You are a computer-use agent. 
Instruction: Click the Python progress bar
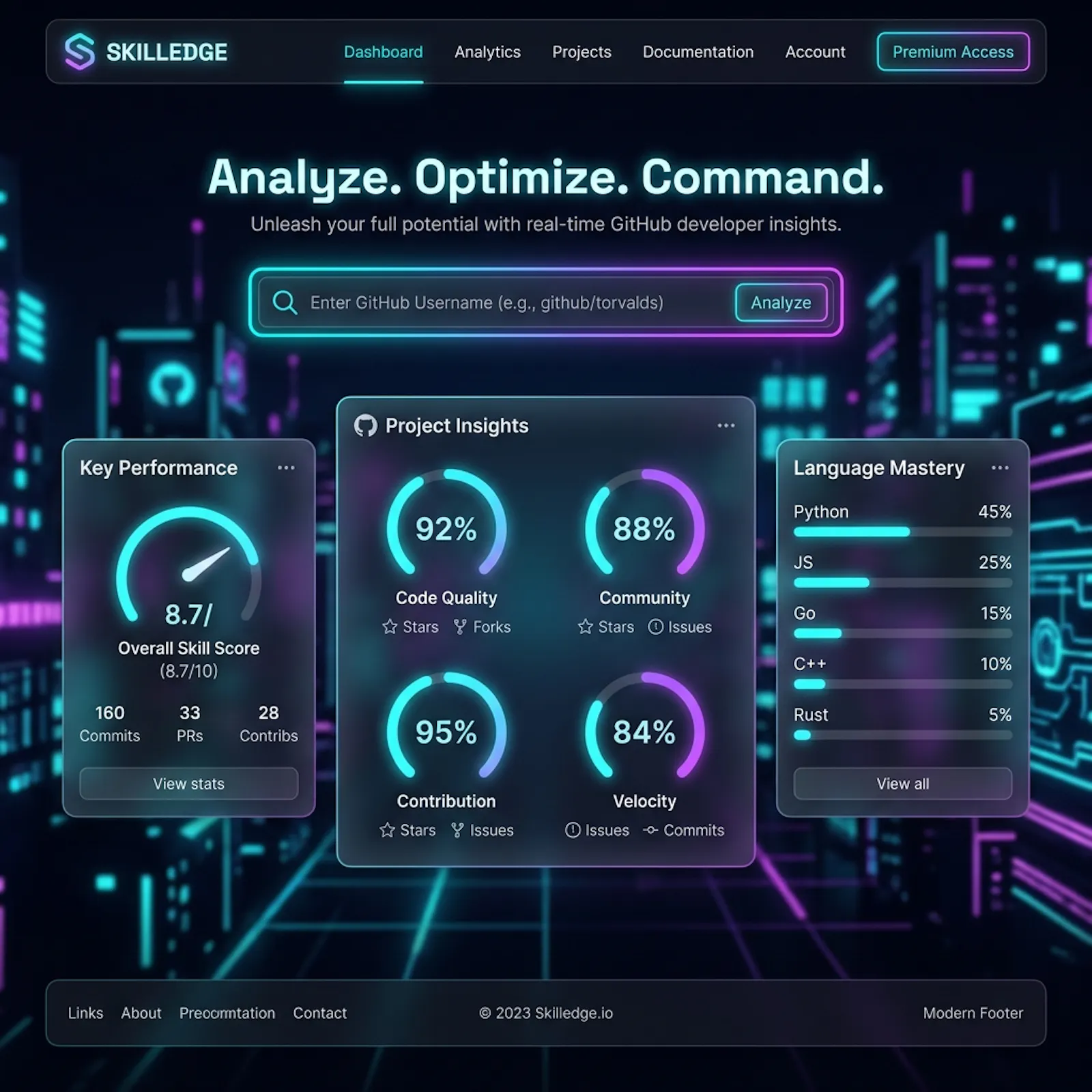[x=903, y=532]
